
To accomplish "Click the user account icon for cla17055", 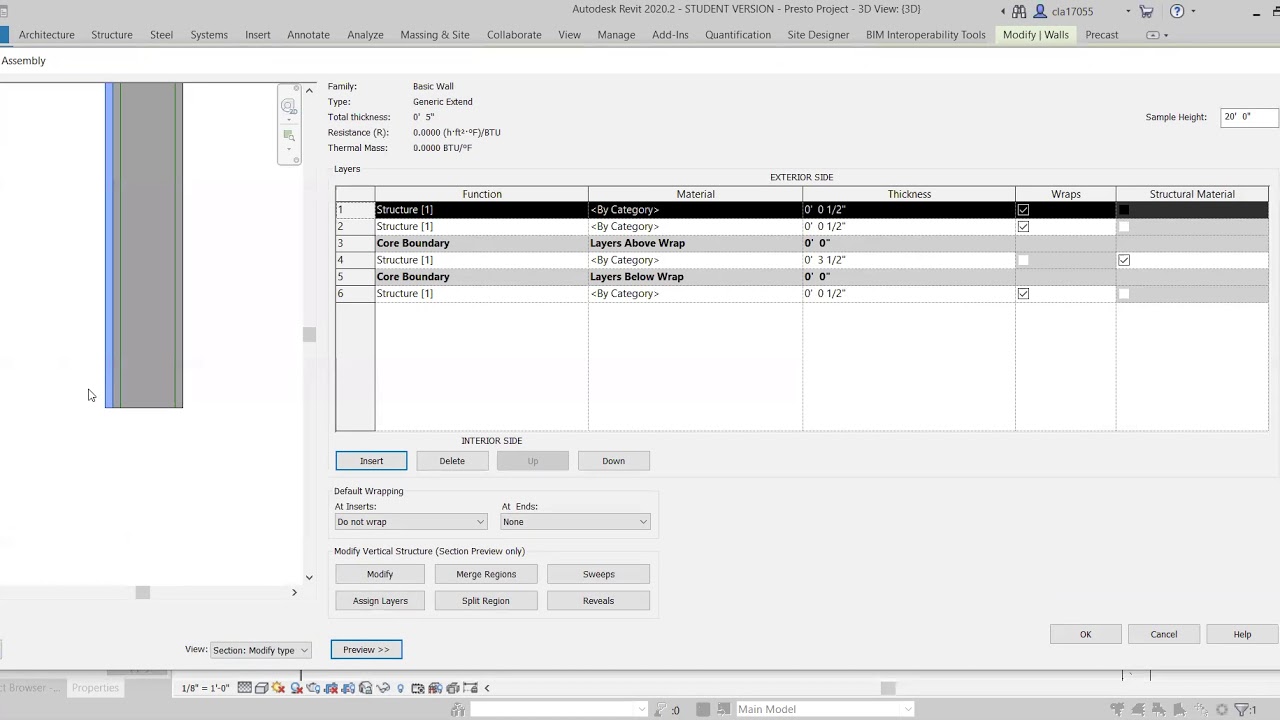I will click(1040, 11).
